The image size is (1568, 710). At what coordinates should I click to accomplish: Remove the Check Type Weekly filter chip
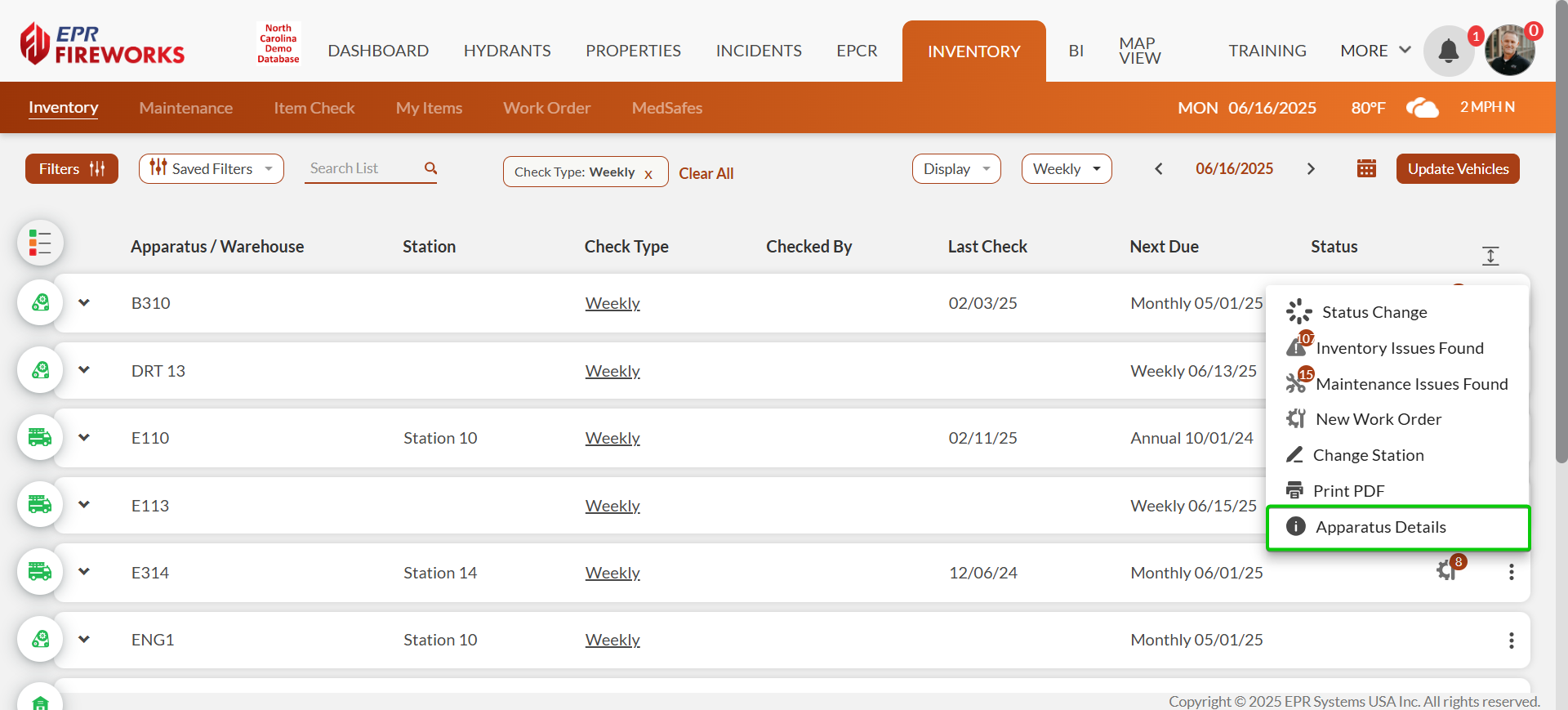pyautogui.click(x=648, y=174)
